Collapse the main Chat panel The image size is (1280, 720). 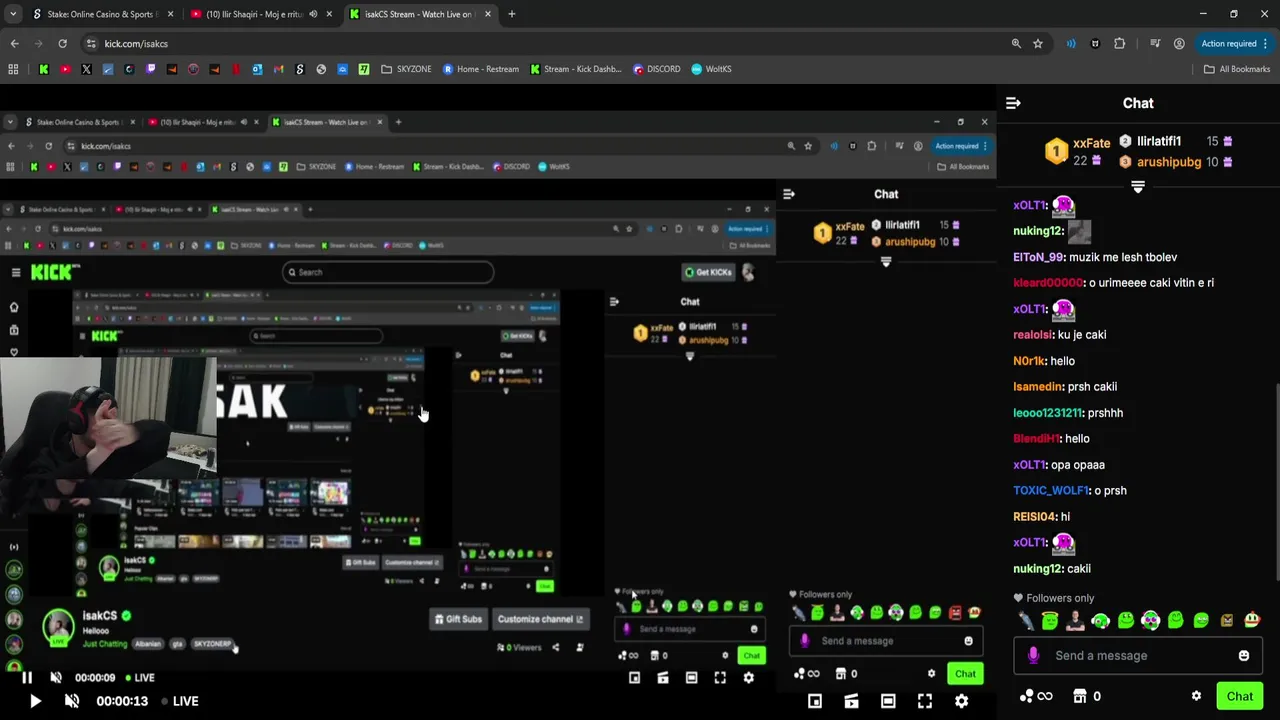1013,103
